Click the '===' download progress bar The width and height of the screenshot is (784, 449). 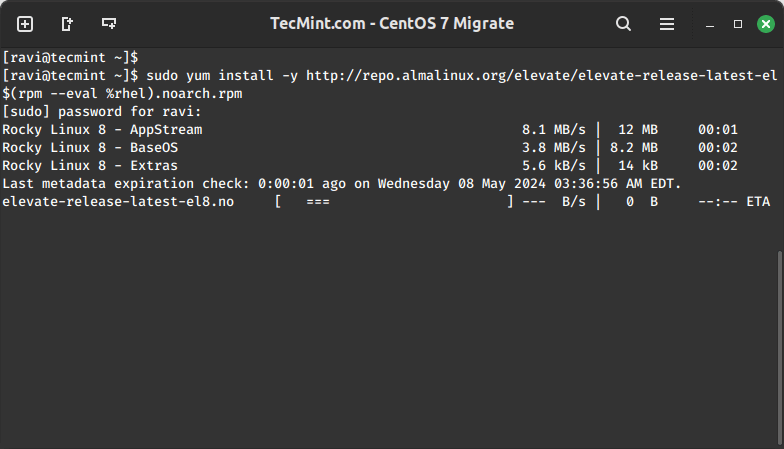[318, 202]
